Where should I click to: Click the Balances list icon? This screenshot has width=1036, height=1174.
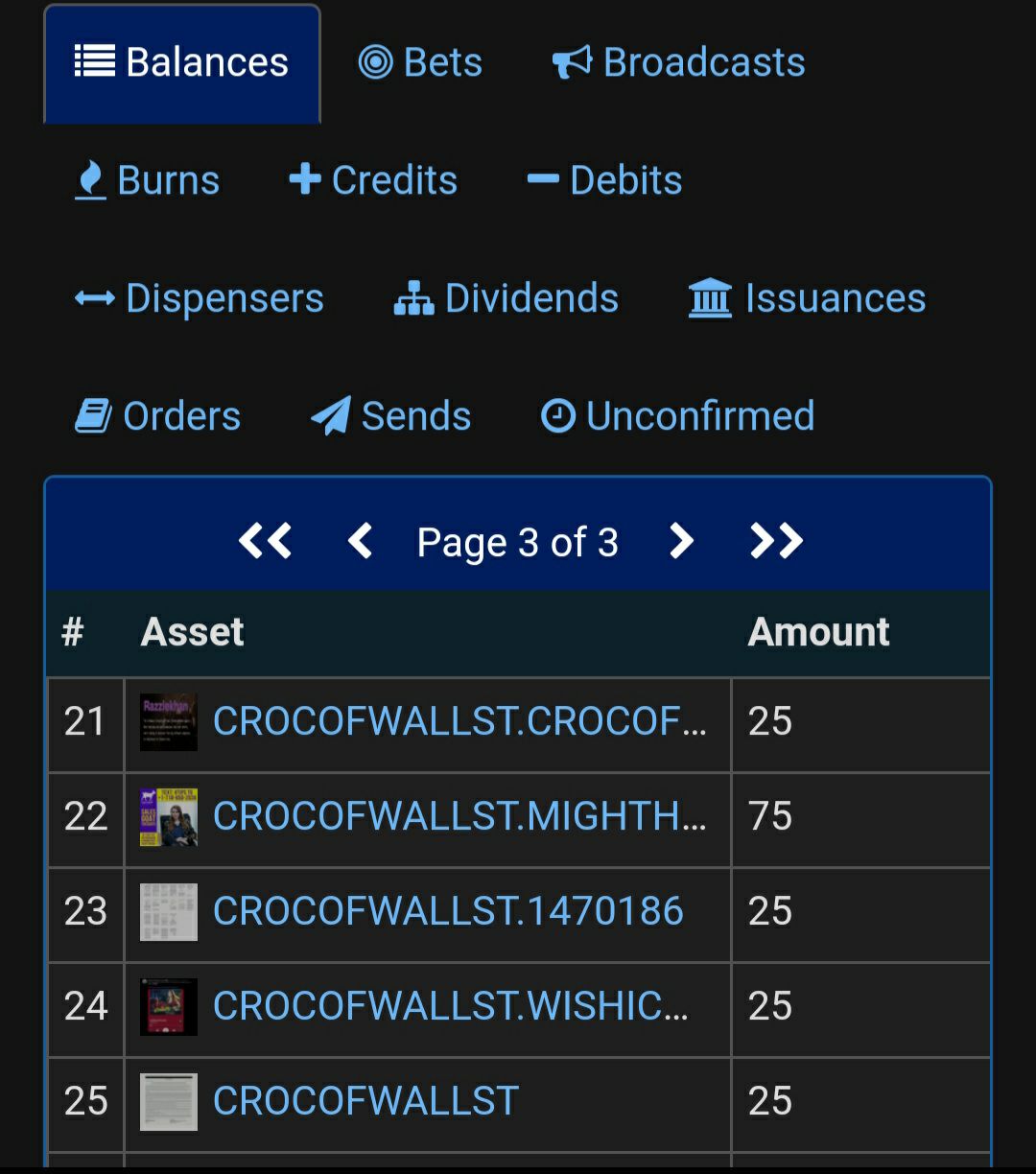coord(95,61)
